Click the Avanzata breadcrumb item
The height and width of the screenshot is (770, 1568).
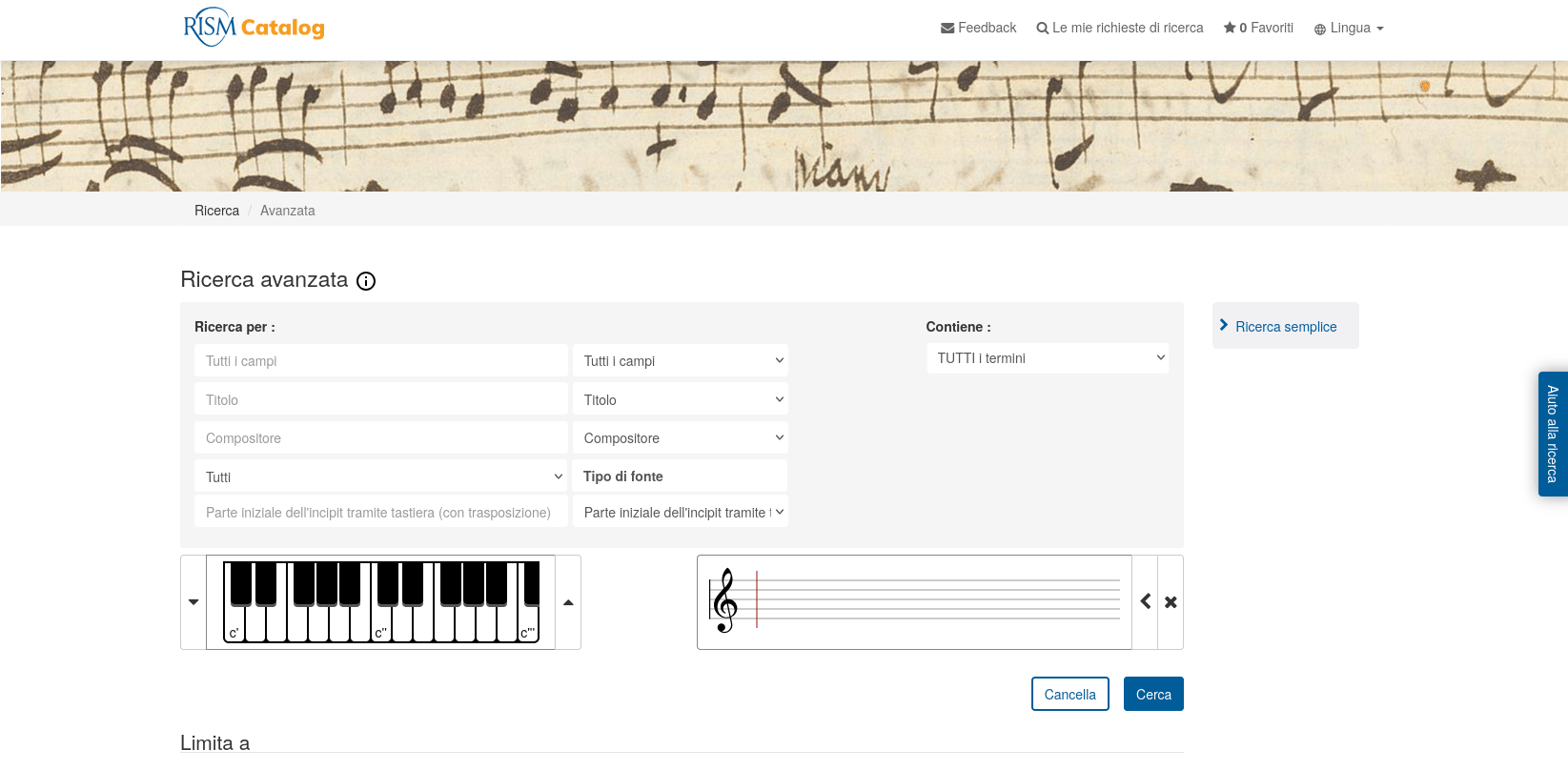click(x=288, y=211)
